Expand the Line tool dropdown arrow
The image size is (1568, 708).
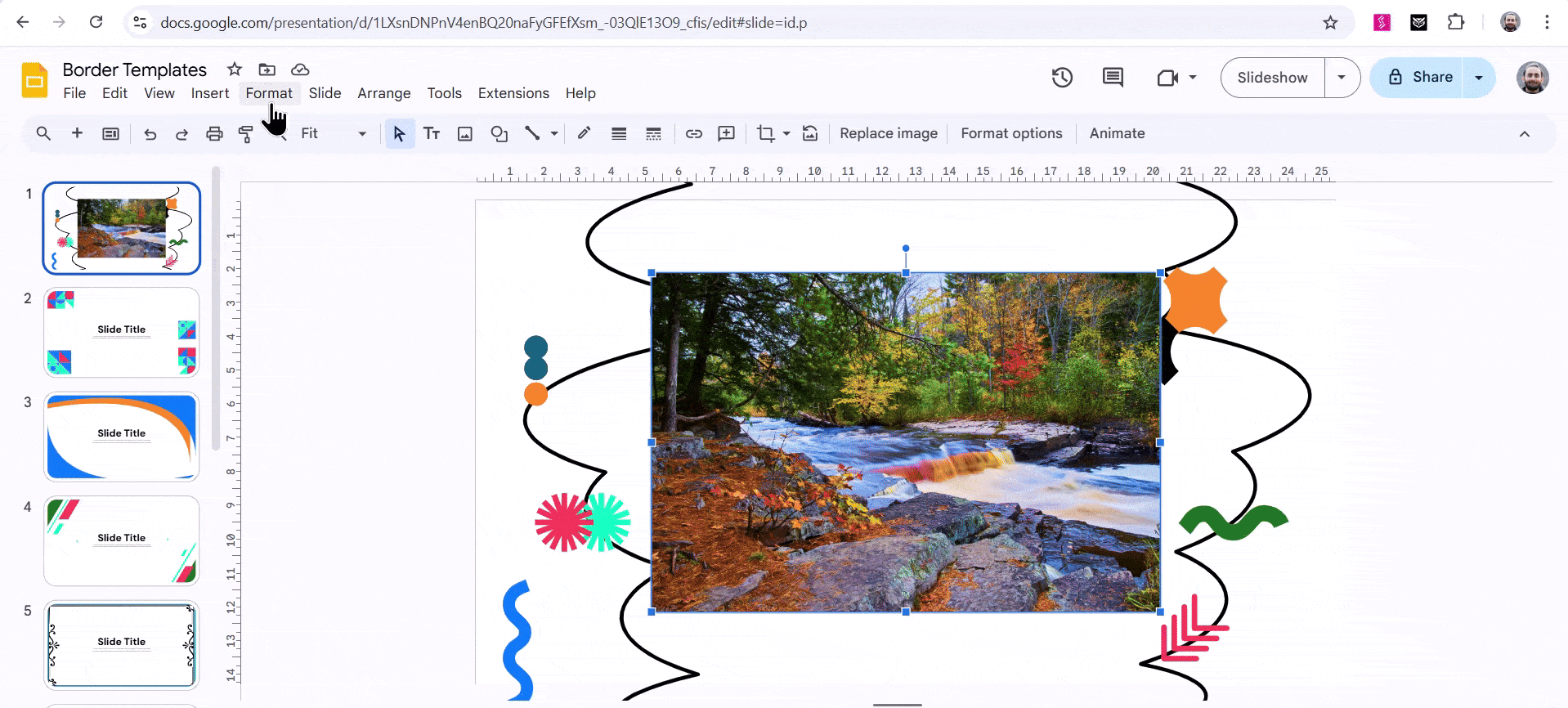pos(554,134)
